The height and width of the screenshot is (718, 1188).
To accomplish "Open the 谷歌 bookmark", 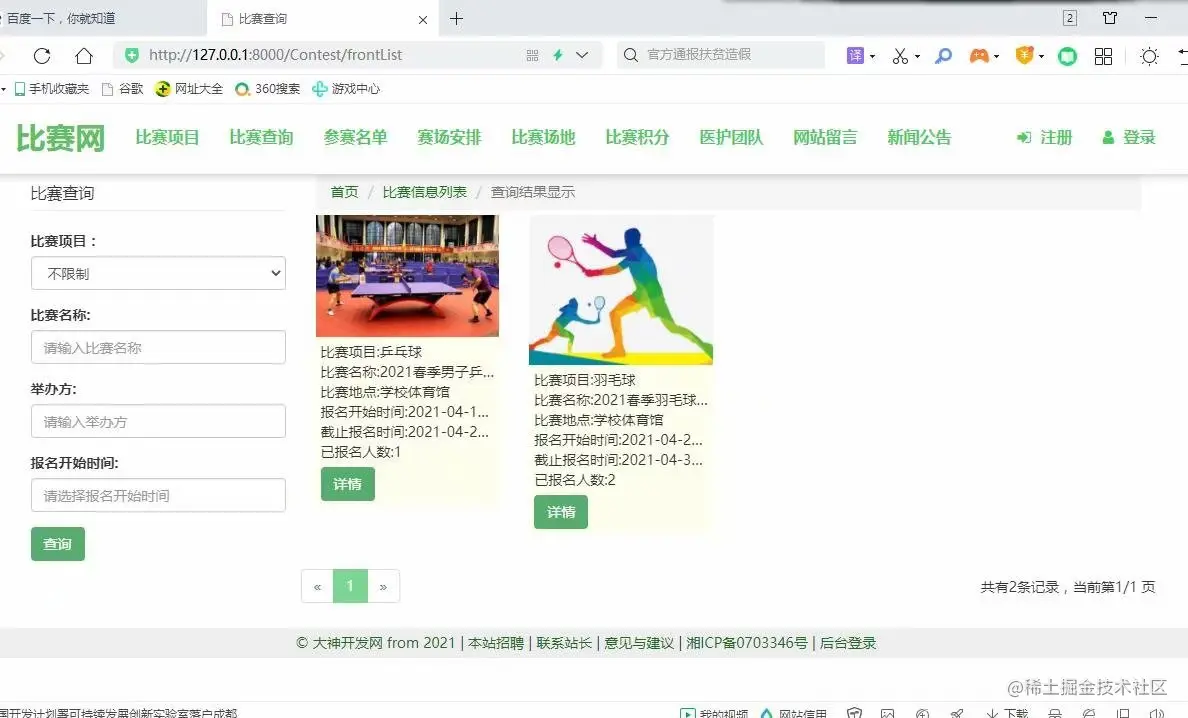I will (123, 89).
